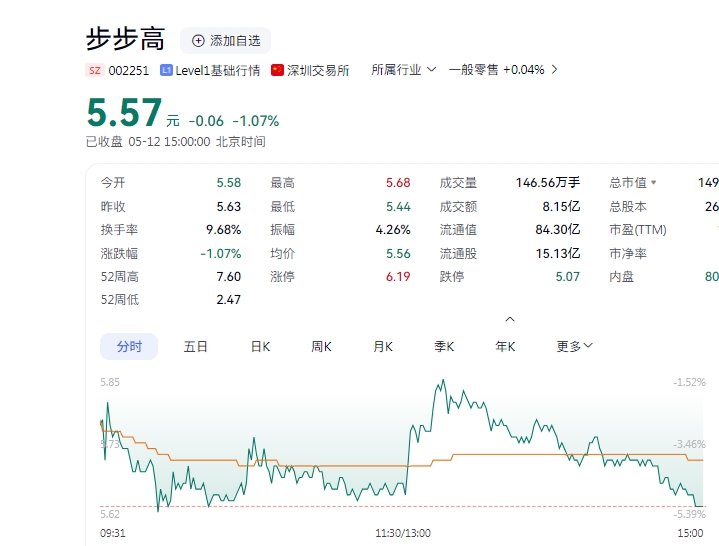Switch to the 年K chart tab
The height and width of the screenshot is (546, 719).
(505, 347)
